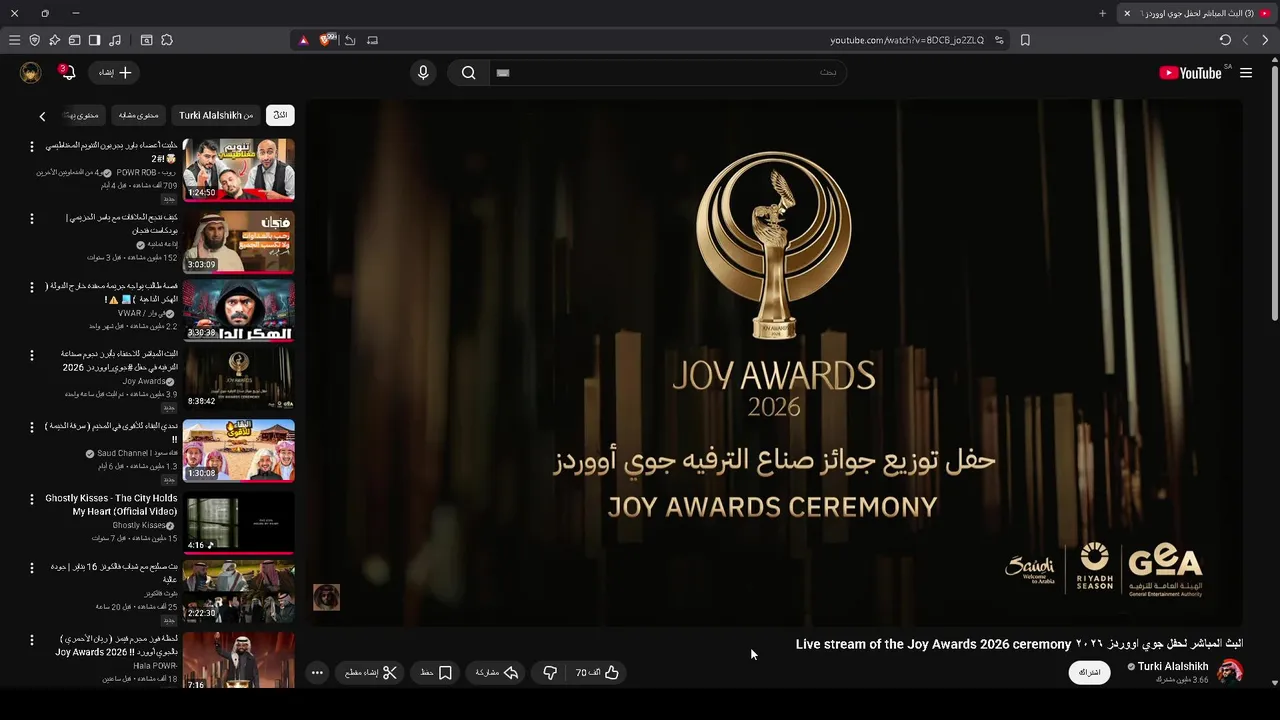1280x720 pixels.
Task: Open the YouTube guide hamburger menu
Action: [x=1246, y=73]
